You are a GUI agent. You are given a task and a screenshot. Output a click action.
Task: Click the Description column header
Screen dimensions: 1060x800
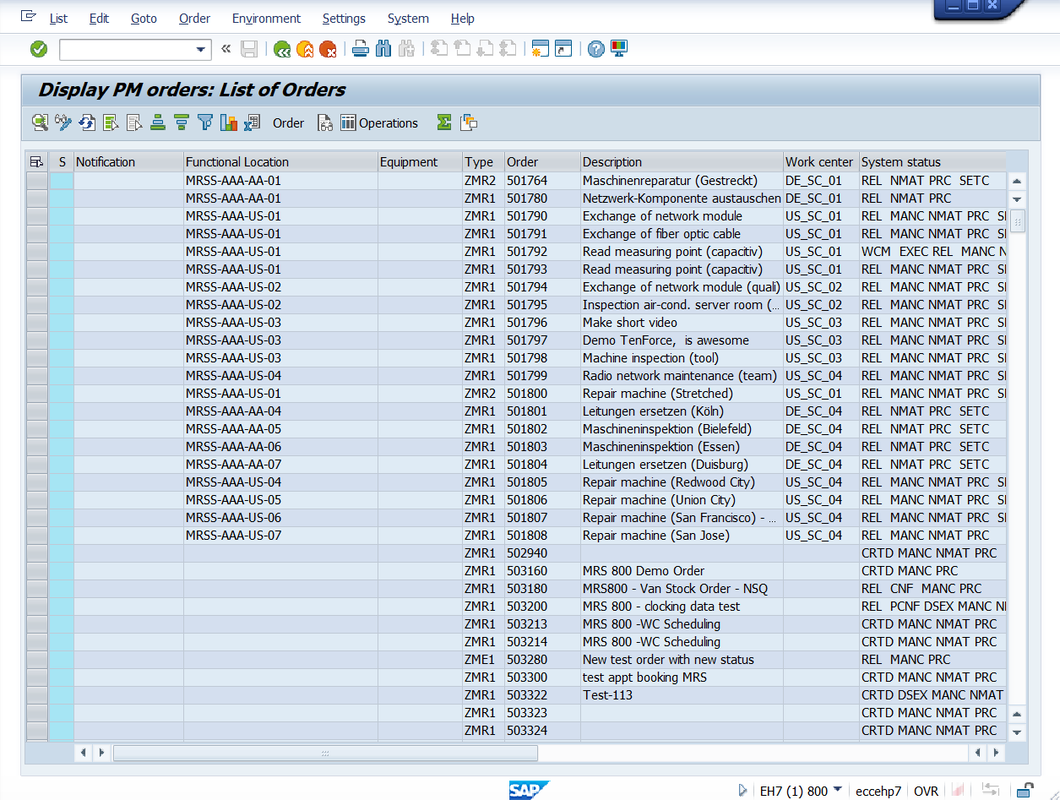[x=681, y=162]
